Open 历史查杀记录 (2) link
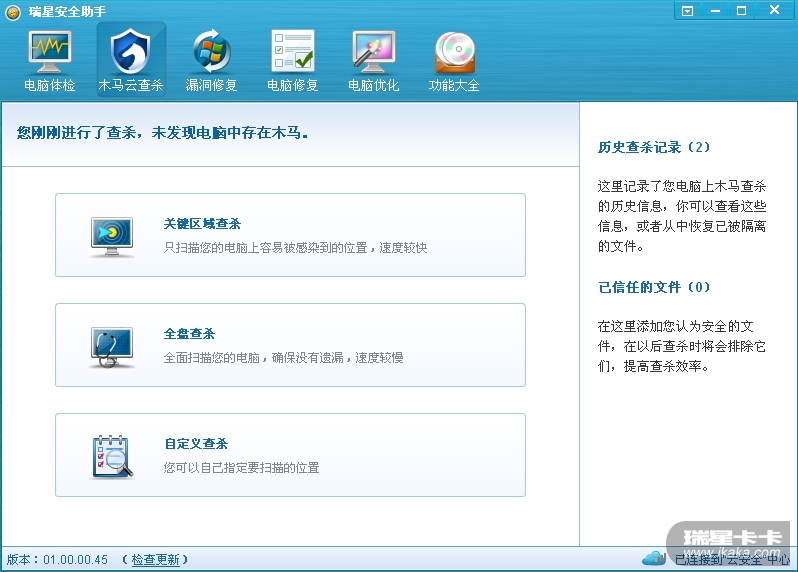 (654, 148)
